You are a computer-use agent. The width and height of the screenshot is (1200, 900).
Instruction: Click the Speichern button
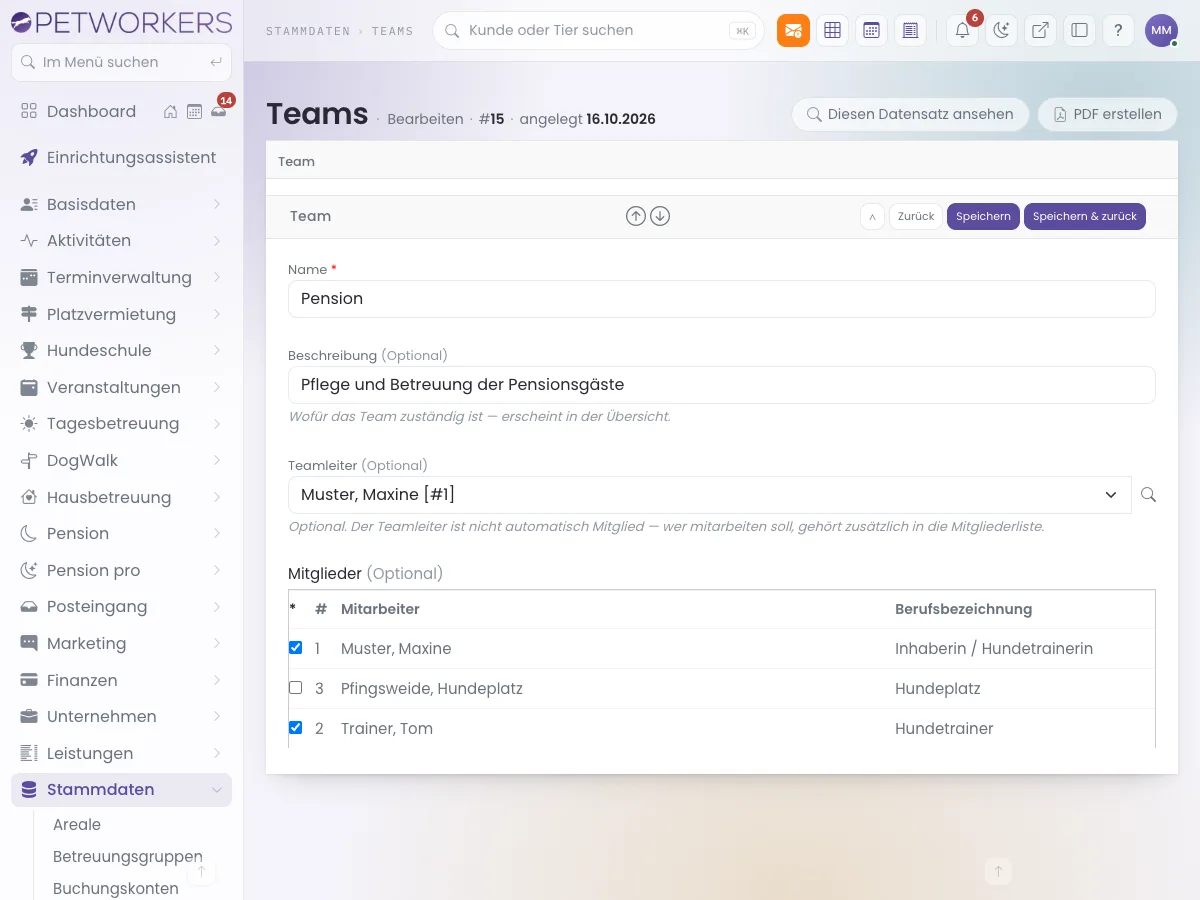(984, 216)
